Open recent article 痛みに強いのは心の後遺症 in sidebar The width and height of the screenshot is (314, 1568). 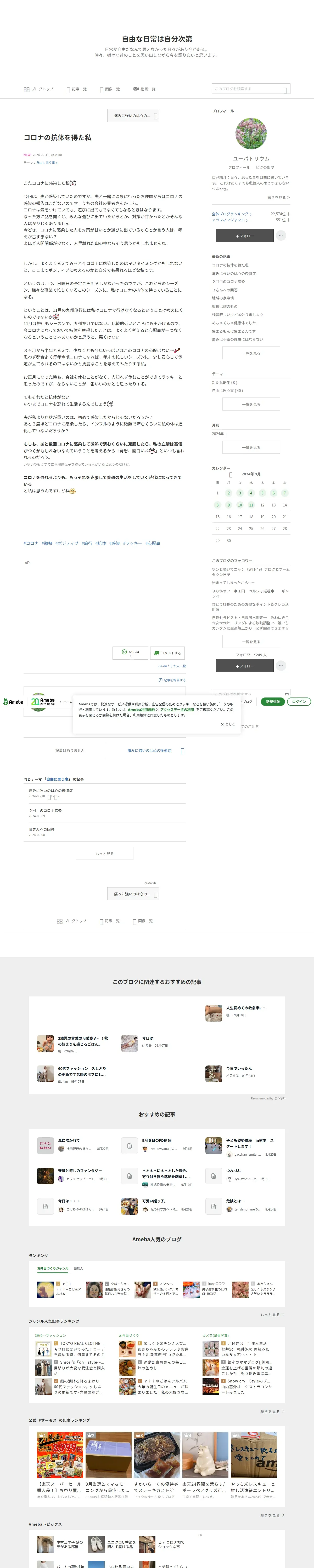(x=234, y=273)
